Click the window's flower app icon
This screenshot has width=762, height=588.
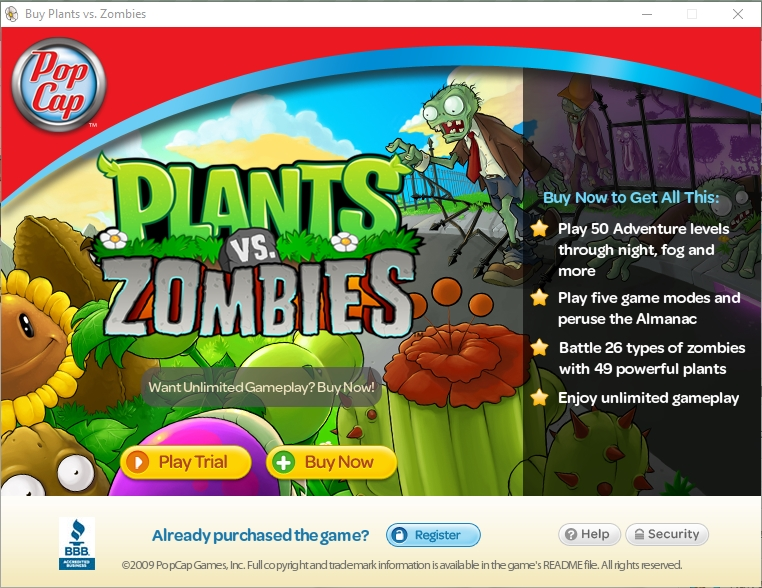[x=11, y=14]
